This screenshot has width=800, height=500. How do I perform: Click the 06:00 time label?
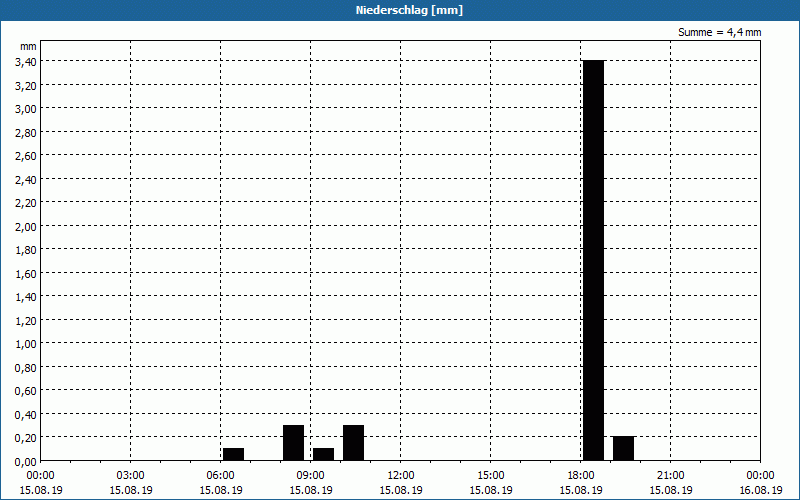point(220,476)
